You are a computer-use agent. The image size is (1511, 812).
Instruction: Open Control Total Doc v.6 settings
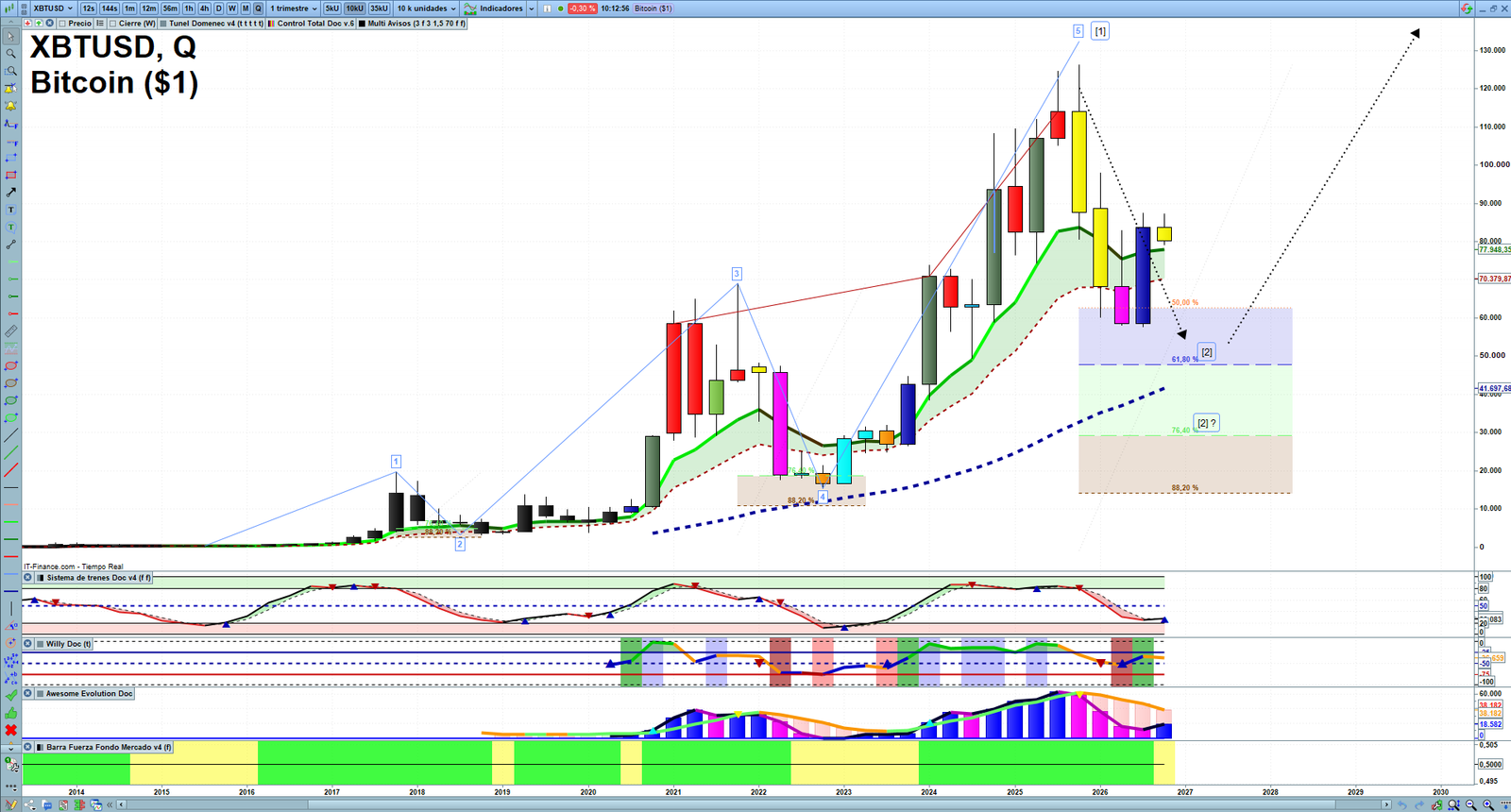pos(311,24)
